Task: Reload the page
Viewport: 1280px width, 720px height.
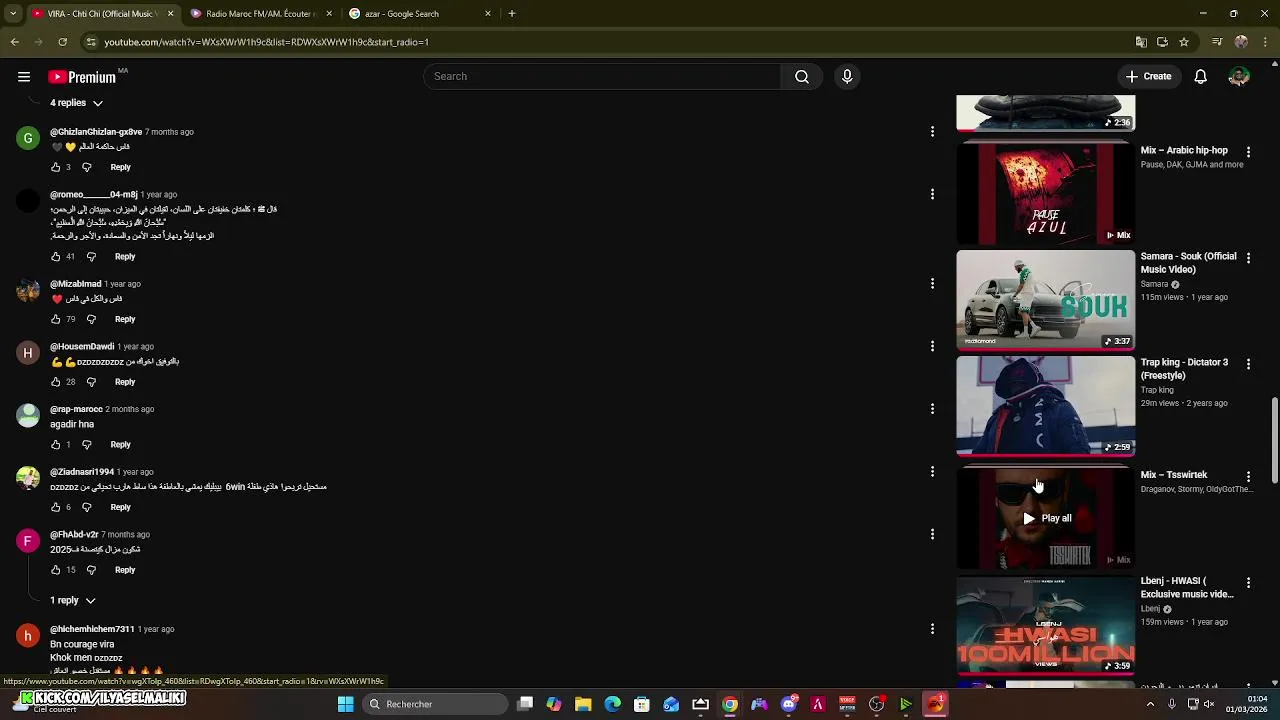Action: (x=62, y=42)
